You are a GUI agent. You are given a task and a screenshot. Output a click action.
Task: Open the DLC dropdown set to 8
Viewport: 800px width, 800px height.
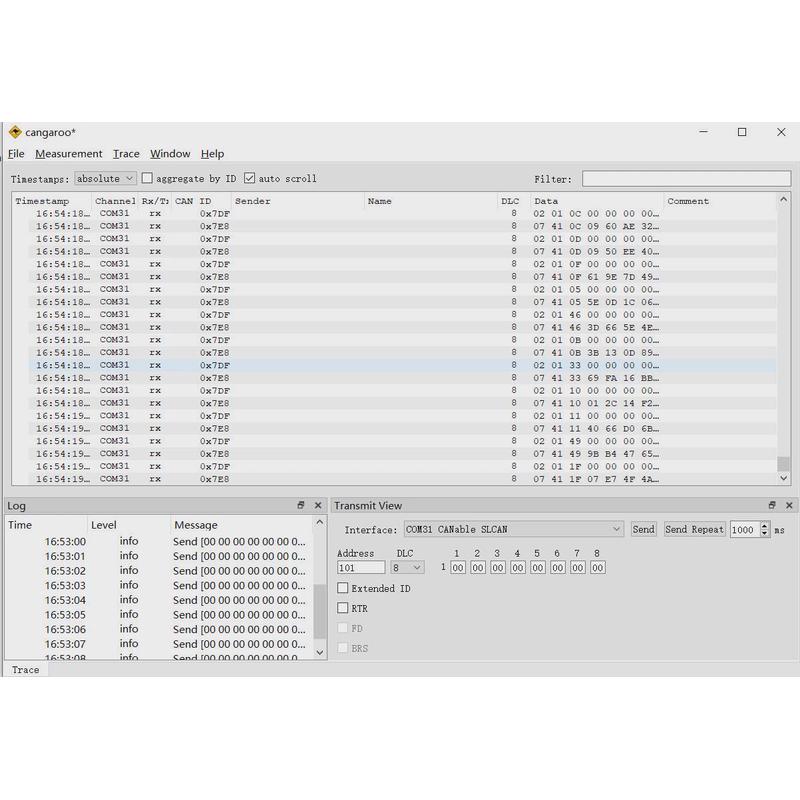pyautogui.click(x=407, y=567)
